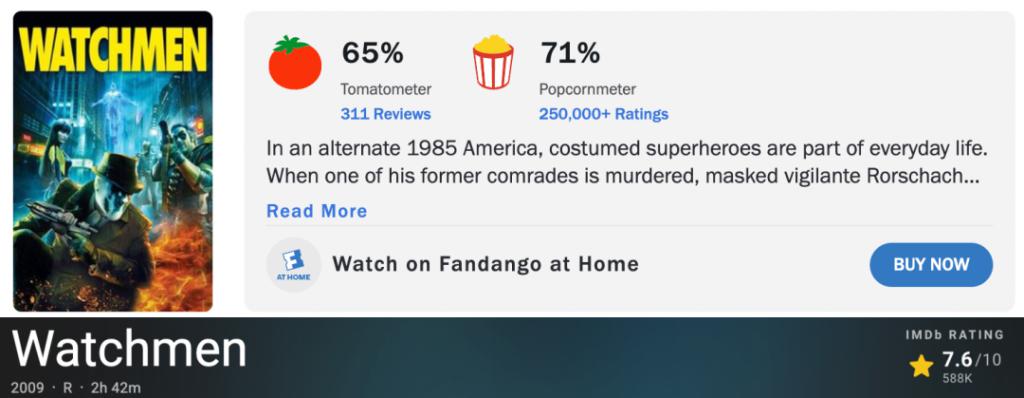This screenshot has width=1024, height=398.
Task: Click the 7.6/10 IMDb score
Action: [x=971, y=359]
